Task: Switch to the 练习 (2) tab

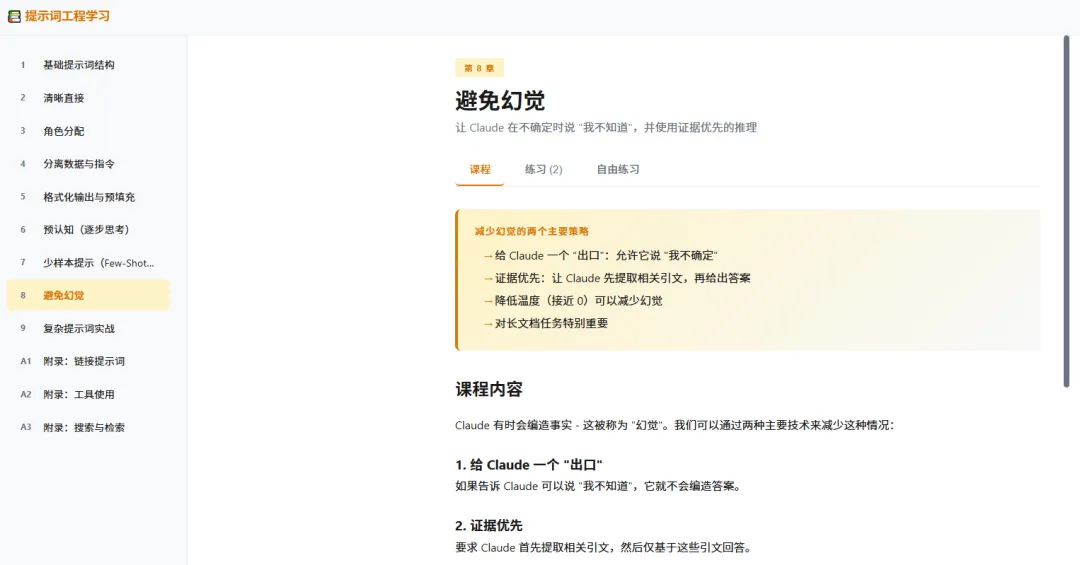Action: pyautogui.click(x=543, y=170)
